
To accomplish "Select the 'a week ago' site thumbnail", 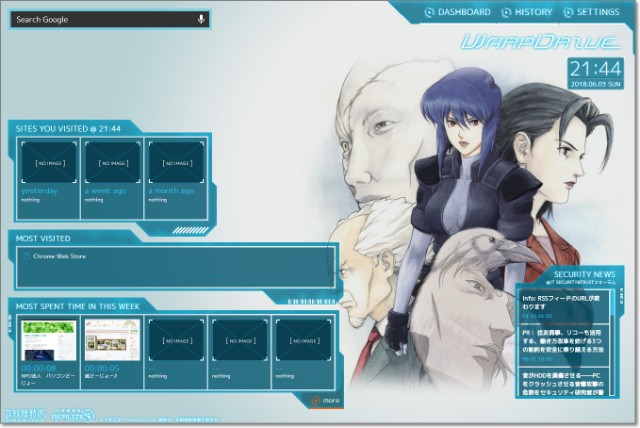I will pos(113,162).
